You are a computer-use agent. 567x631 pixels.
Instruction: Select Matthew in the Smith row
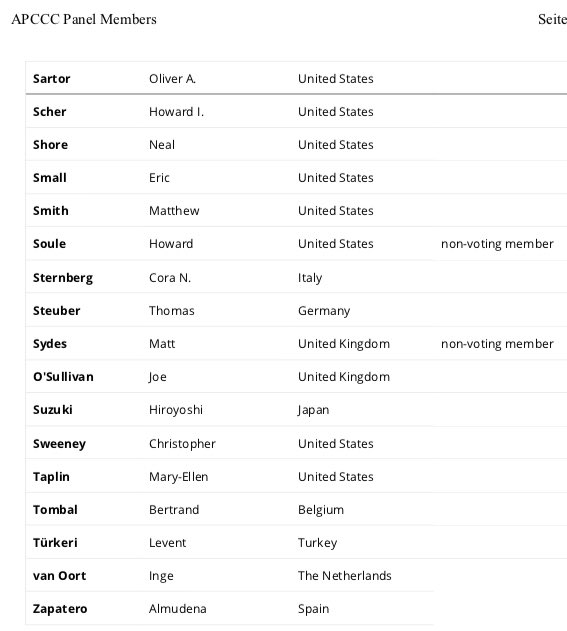coord(174,210)
